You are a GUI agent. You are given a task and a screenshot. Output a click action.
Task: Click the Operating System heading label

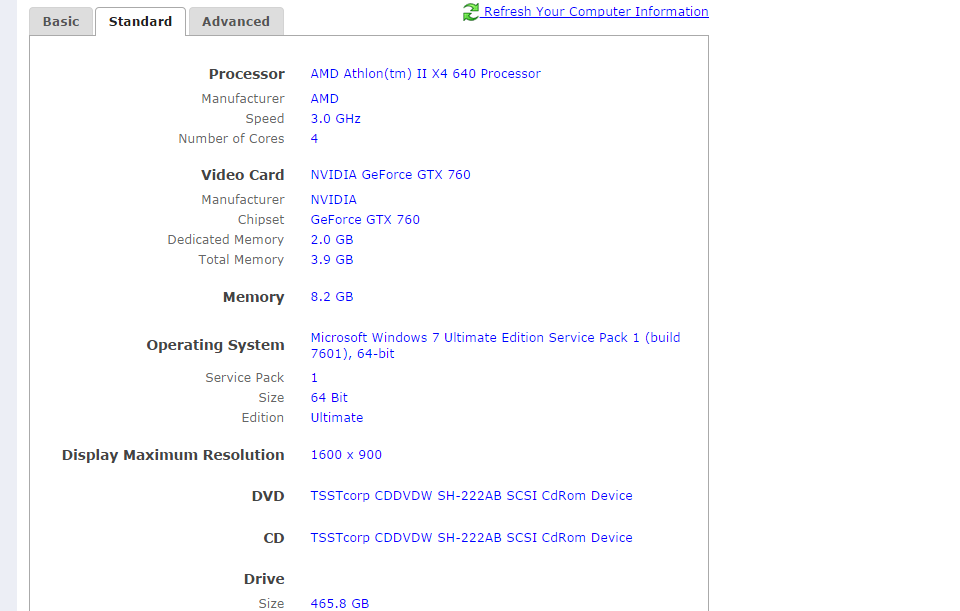pos(216,345)
